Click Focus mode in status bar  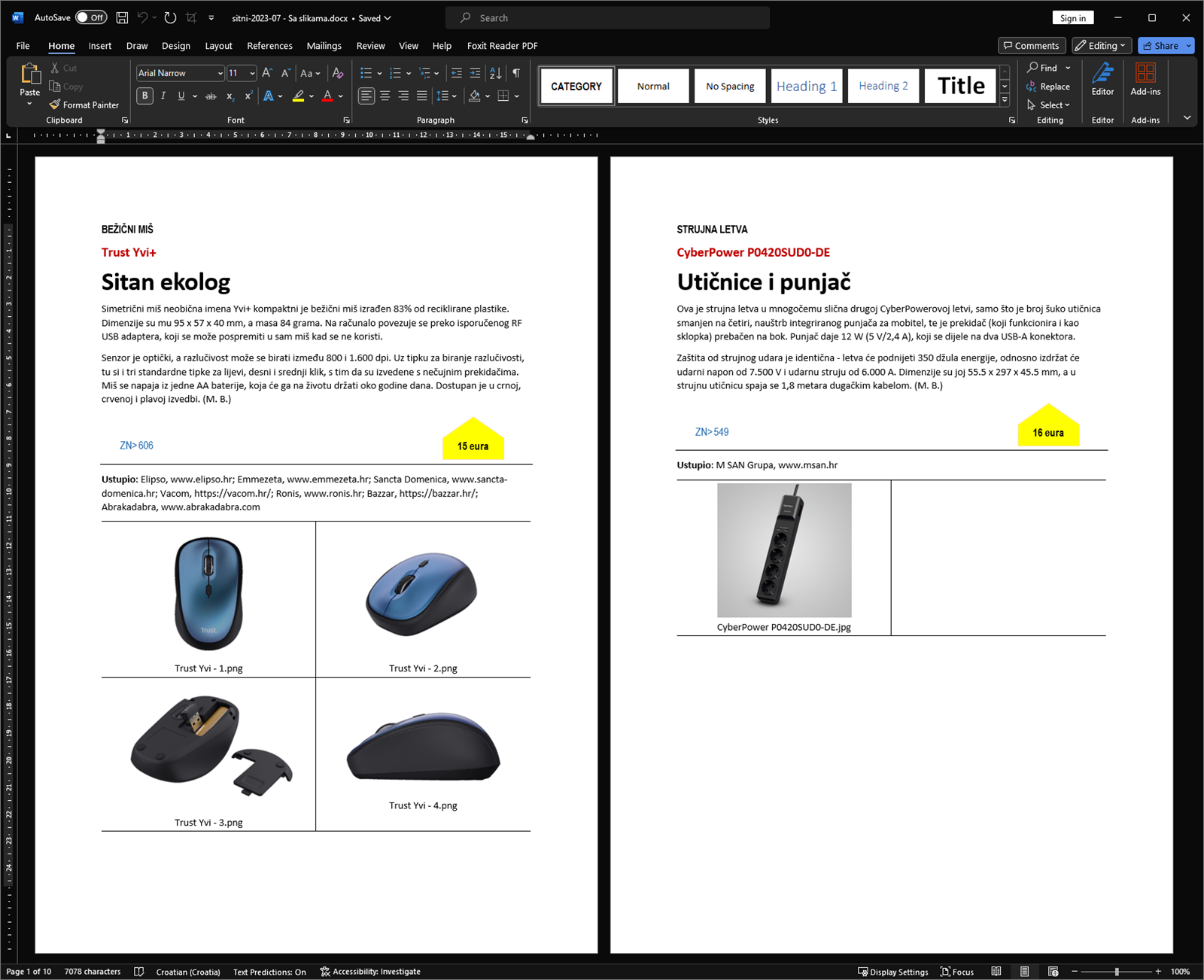click(957, 972)
